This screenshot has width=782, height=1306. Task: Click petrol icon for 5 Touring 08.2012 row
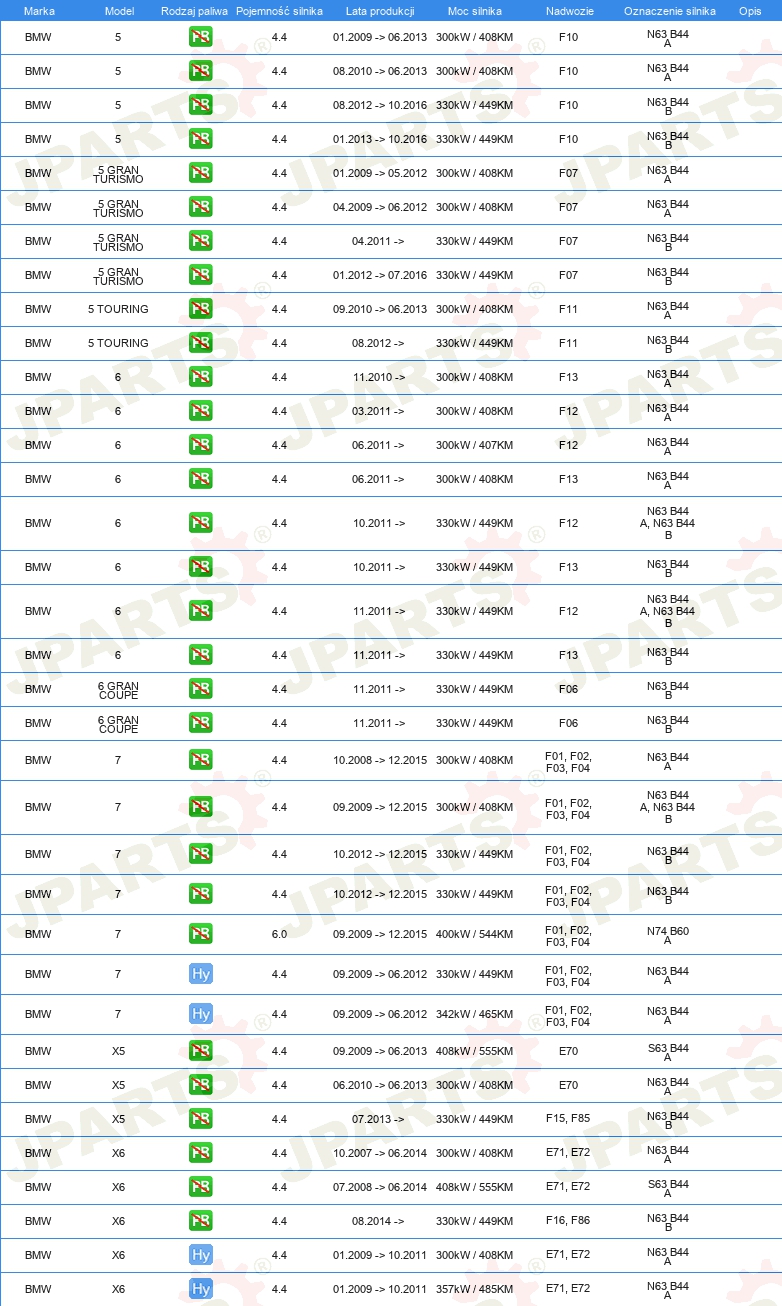200,343
